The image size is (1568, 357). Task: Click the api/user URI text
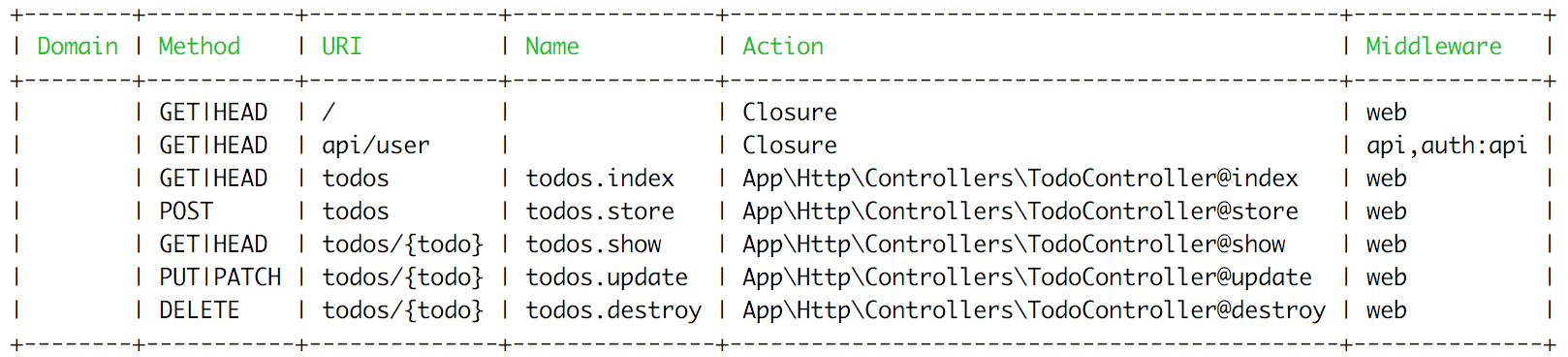coord(376,146)
